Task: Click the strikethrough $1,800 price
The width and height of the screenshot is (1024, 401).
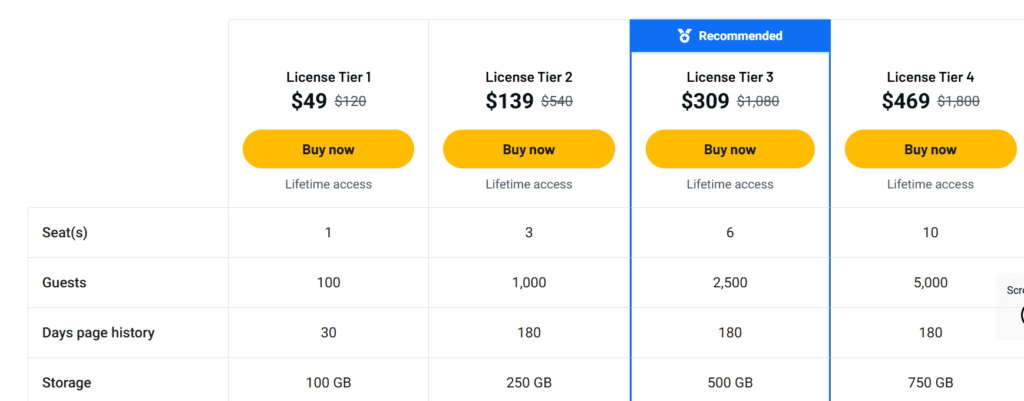Action: 958,101
